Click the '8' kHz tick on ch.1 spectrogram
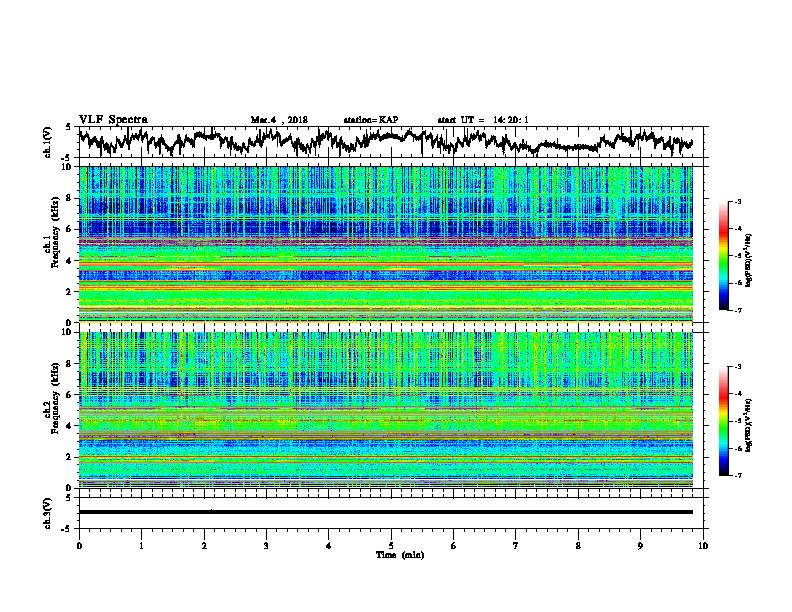The height and width of the screenshot is (612, 792). [70, 198]
